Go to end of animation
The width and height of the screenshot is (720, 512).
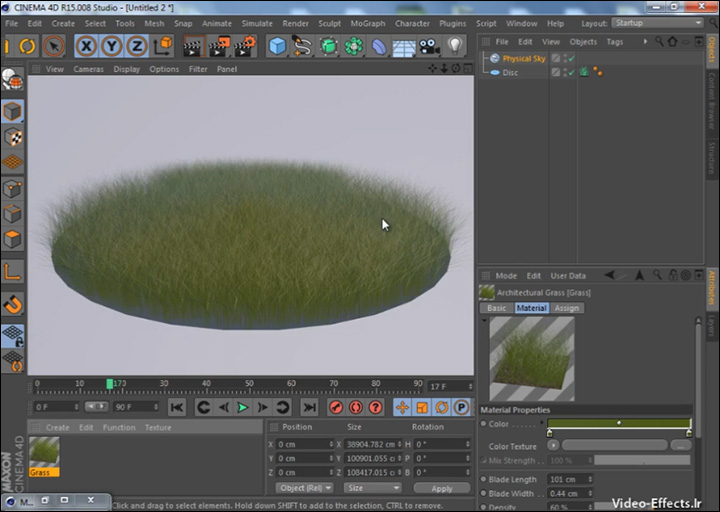(309, 407)
